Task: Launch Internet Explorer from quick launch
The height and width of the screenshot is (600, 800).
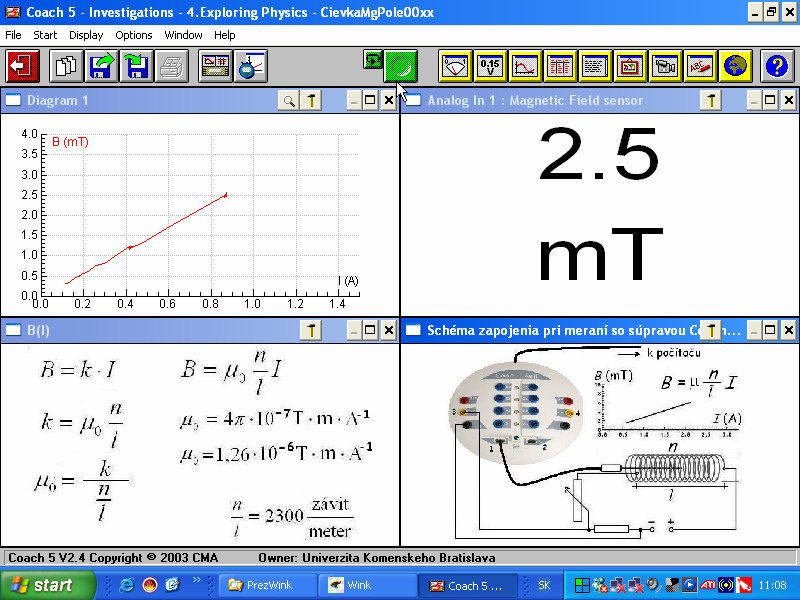Action: (126, 585)
